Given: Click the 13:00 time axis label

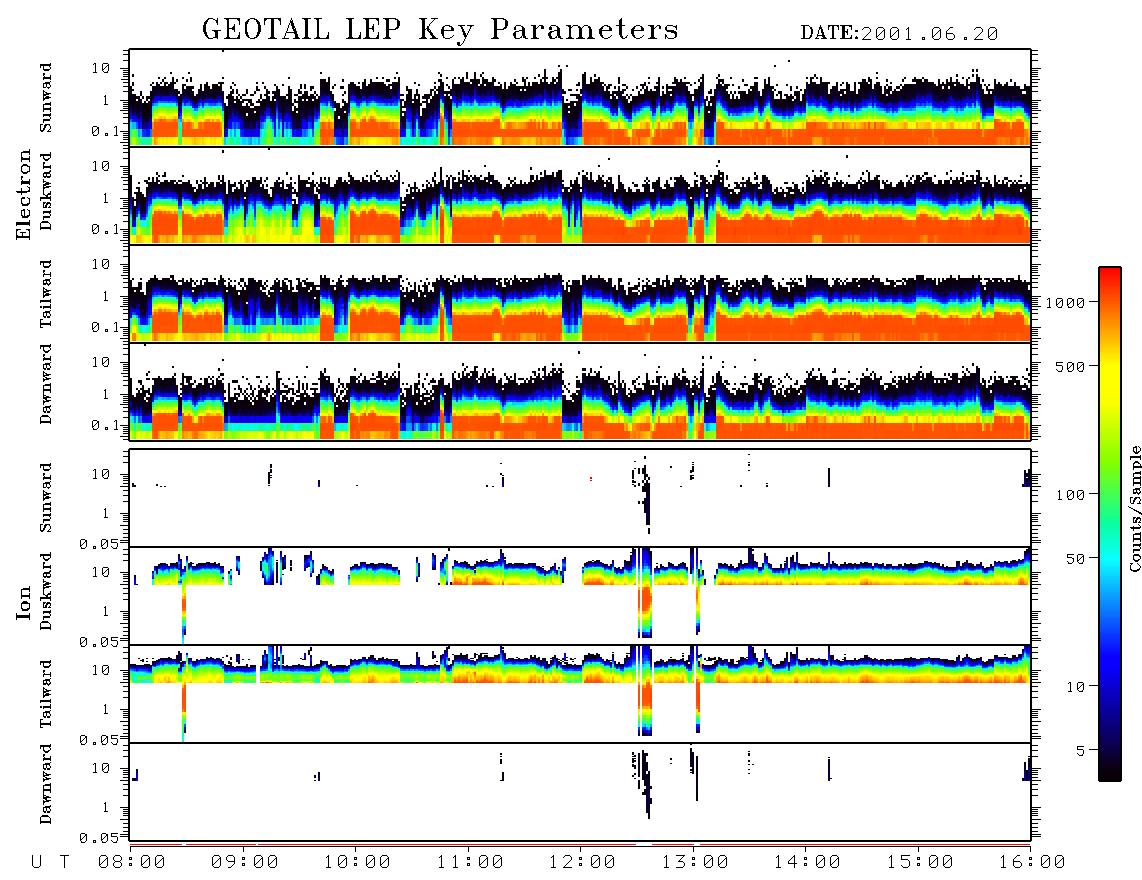Looking at the screenshot, I should pyautogui.click(x=695, y=863).
